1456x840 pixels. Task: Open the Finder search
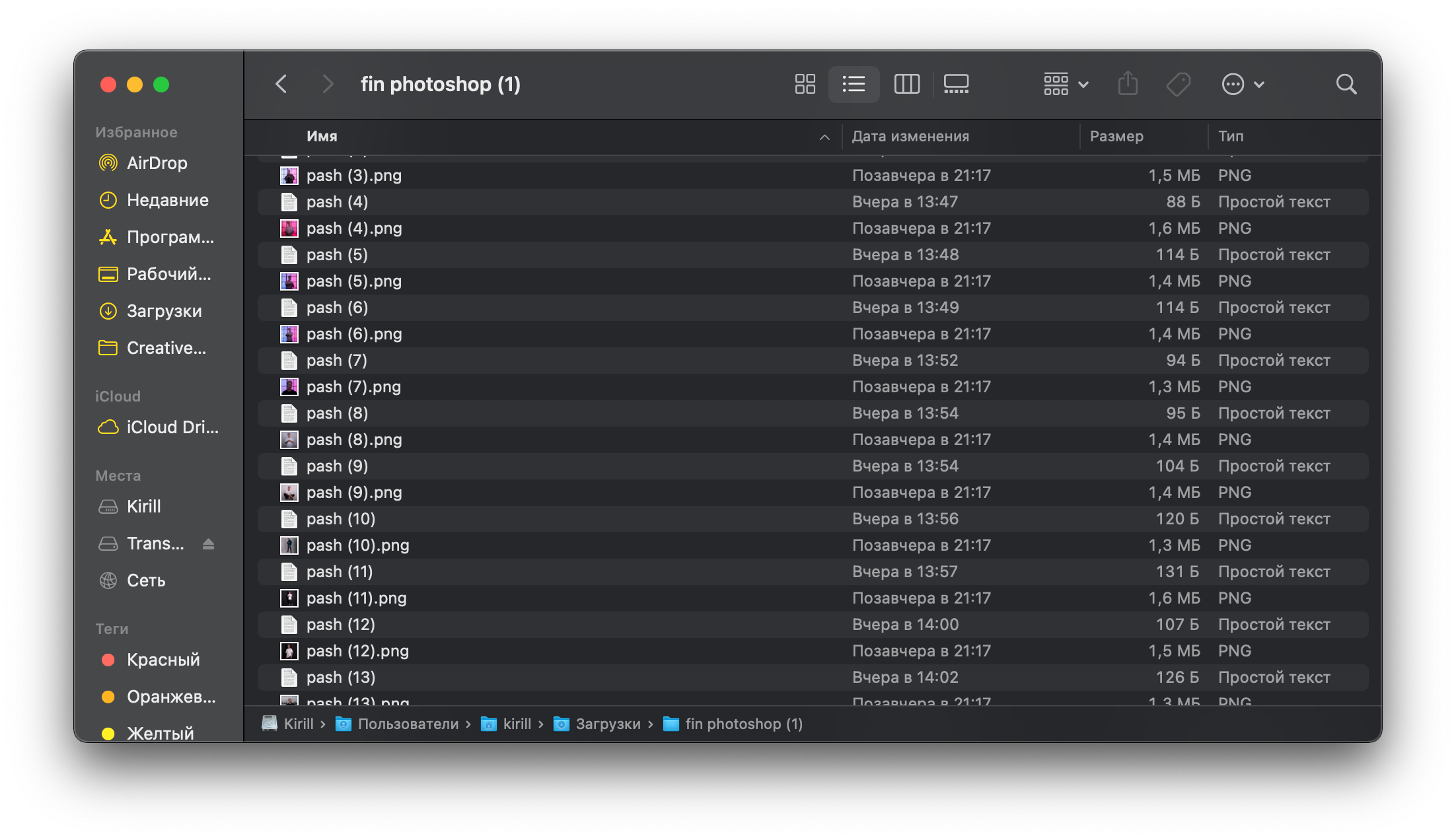[x=1346, y=85]
